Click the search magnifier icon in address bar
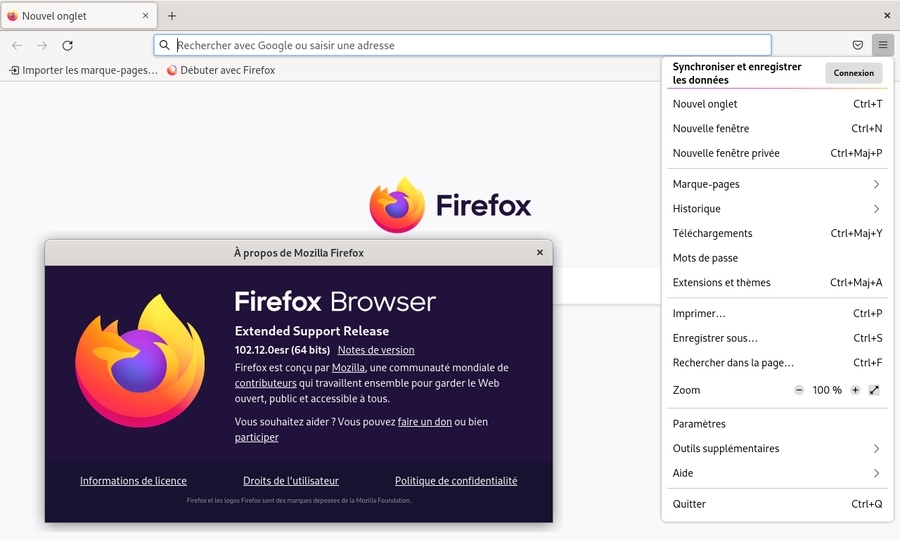The image size is (900, 540). pos(165,45)
